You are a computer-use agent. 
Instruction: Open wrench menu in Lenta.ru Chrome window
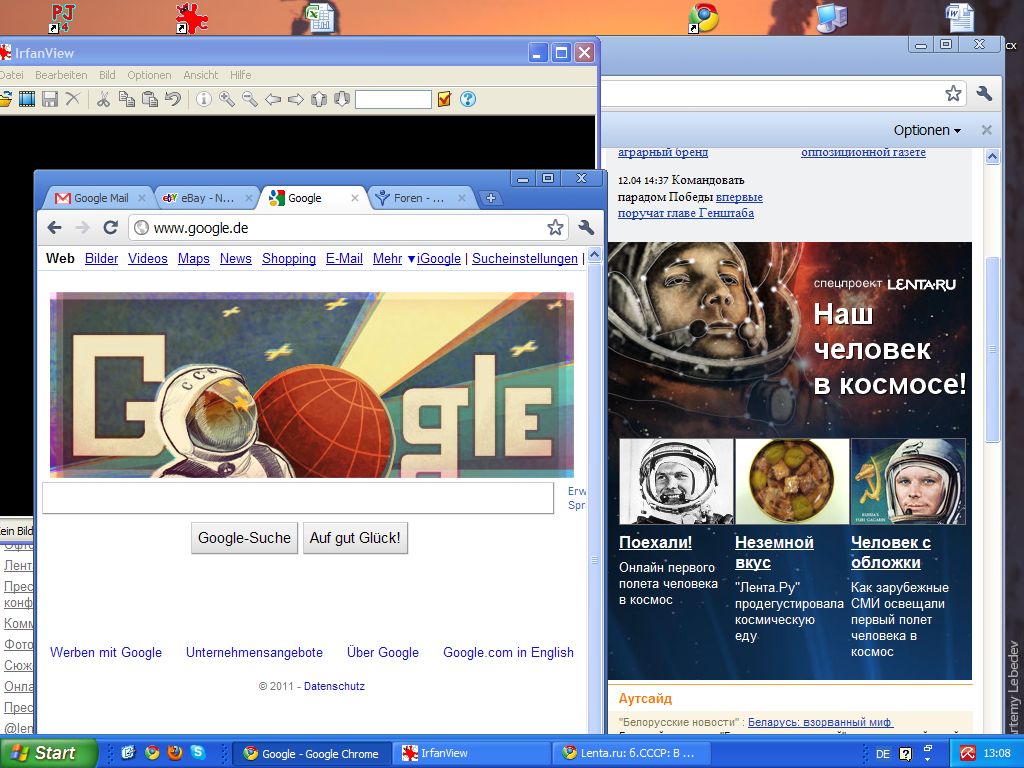(x=984, y=93)
